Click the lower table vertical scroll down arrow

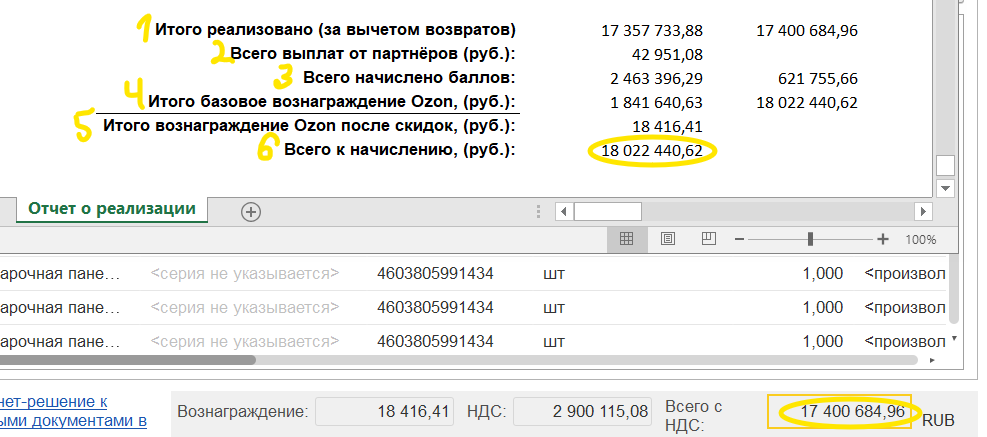(954, 339)
